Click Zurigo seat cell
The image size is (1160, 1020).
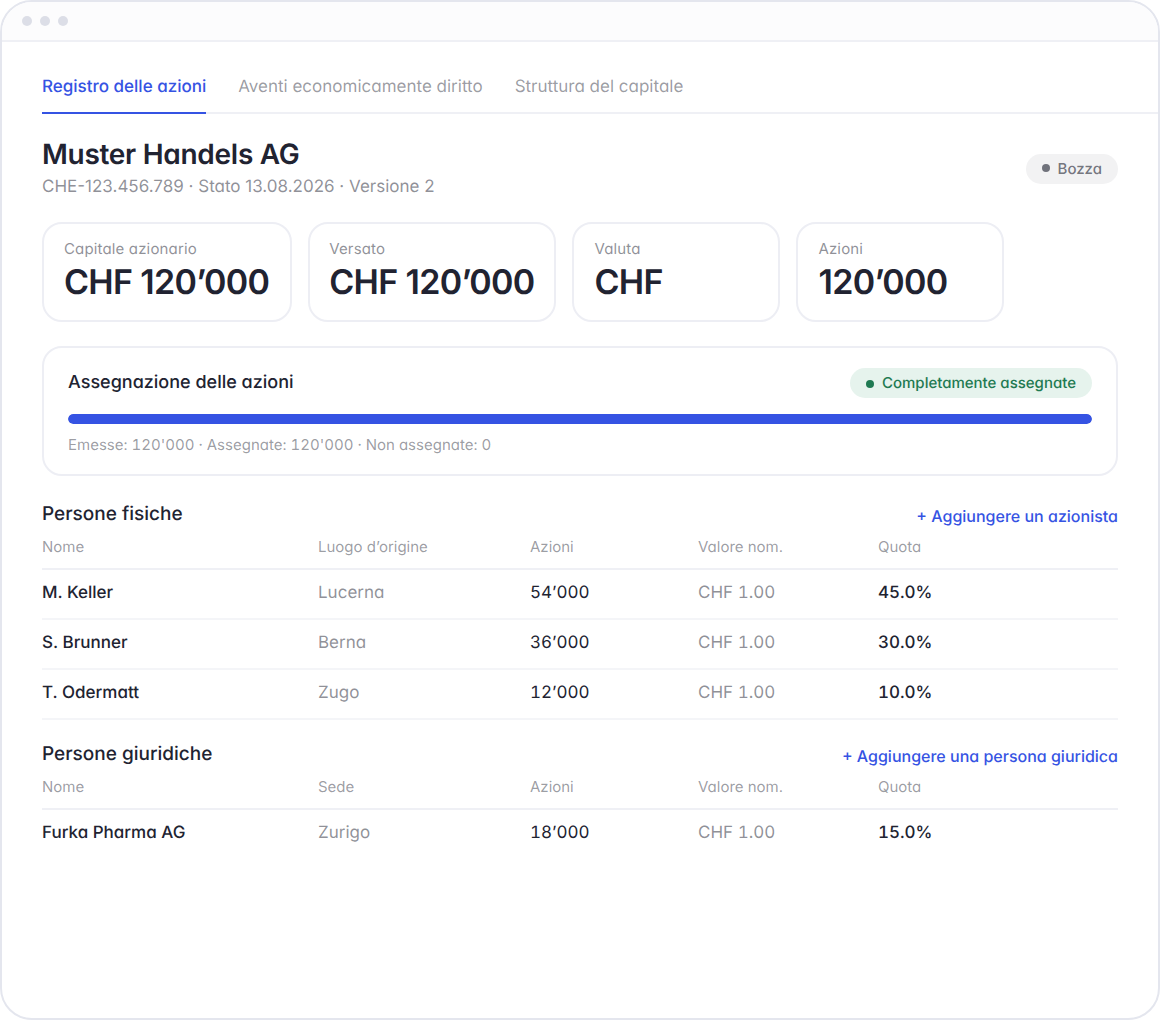click(x=344, y=832)
